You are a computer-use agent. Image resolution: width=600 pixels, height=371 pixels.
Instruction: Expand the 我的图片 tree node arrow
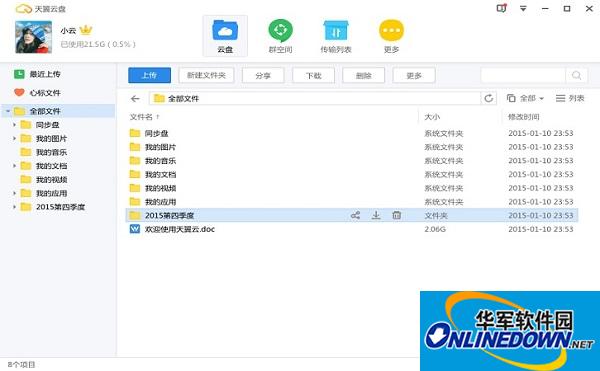pyautogui.click(x=14, y=138)
